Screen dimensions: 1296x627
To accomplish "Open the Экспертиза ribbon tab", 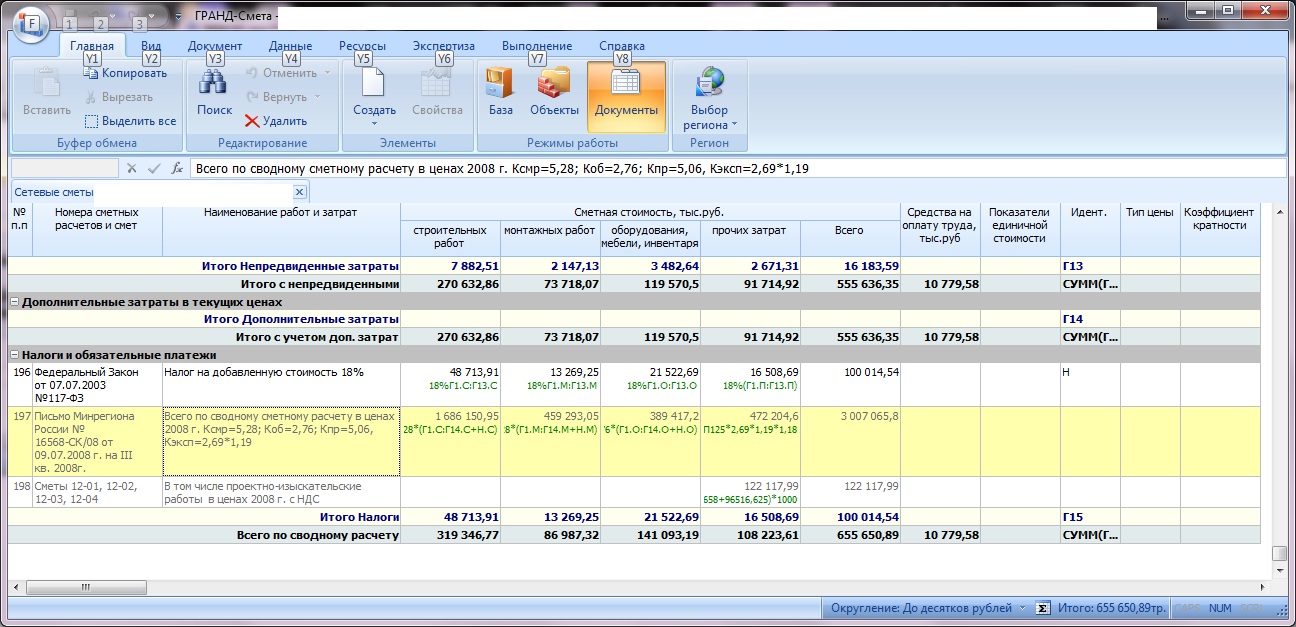I will [442, 46].
